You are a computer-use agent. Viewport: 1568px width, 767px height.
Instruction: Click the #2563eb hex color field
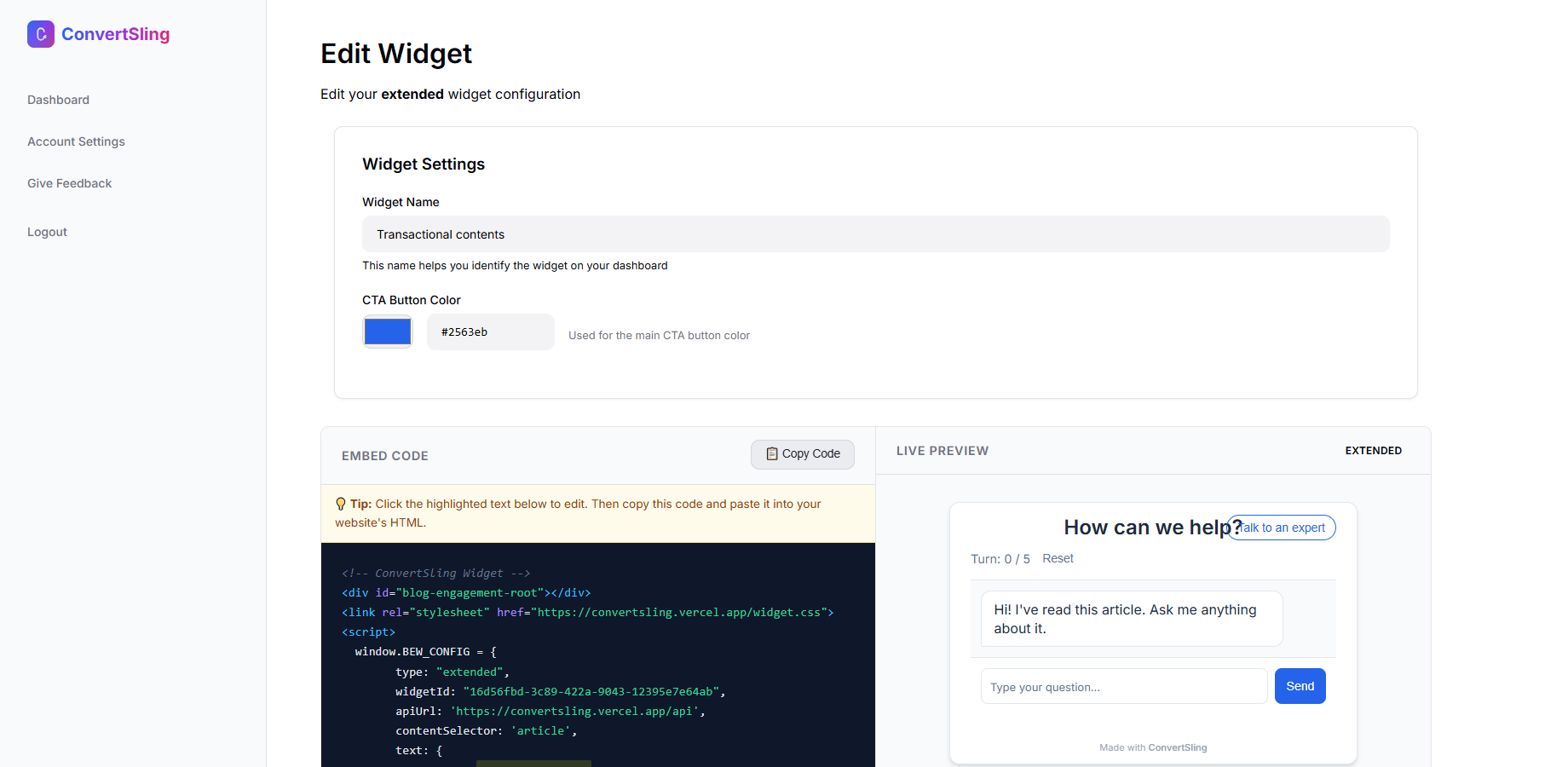[x=490, y=332]
